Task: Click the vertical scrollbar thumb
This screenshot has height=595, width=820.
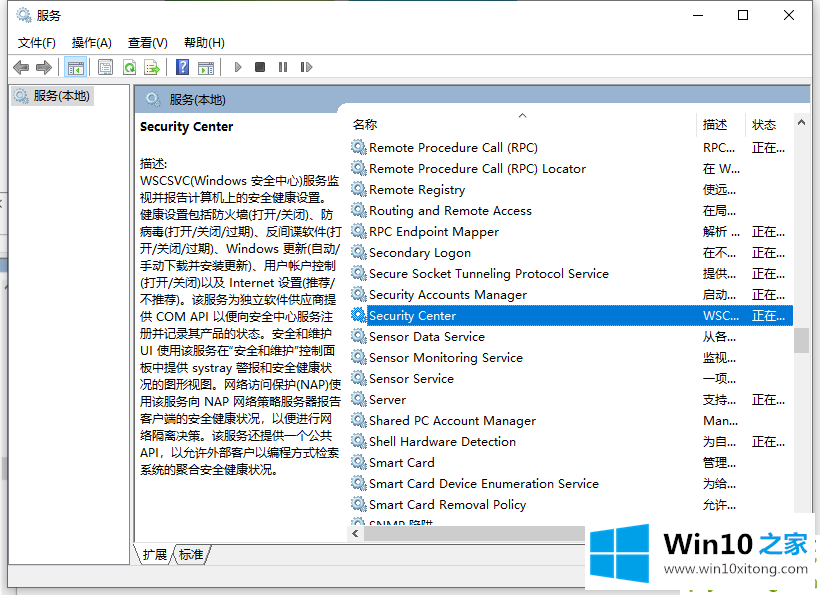Action: (801, 340)
